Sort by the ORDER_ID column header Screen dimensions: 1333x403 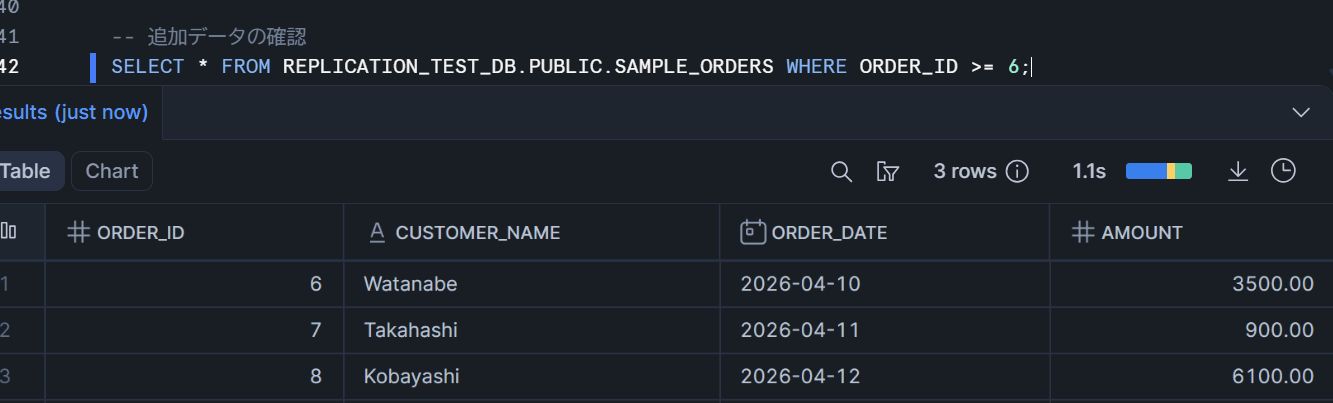140,233
